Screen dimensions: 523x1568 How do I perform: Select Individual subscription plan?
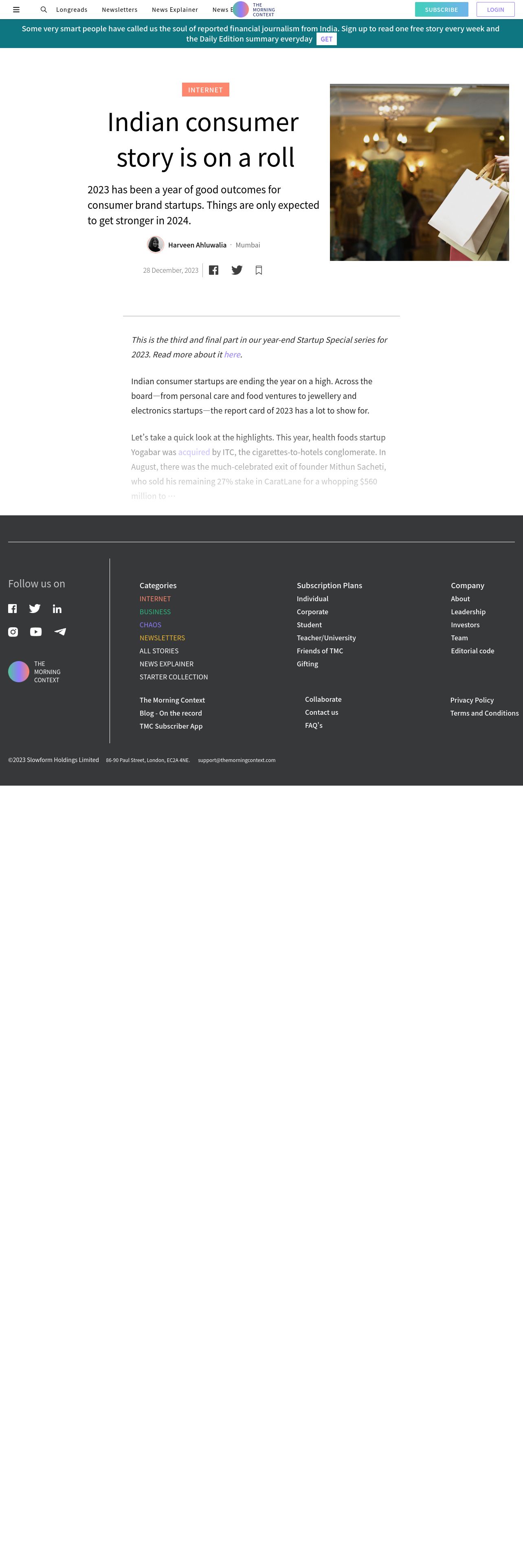click(312, 599)
